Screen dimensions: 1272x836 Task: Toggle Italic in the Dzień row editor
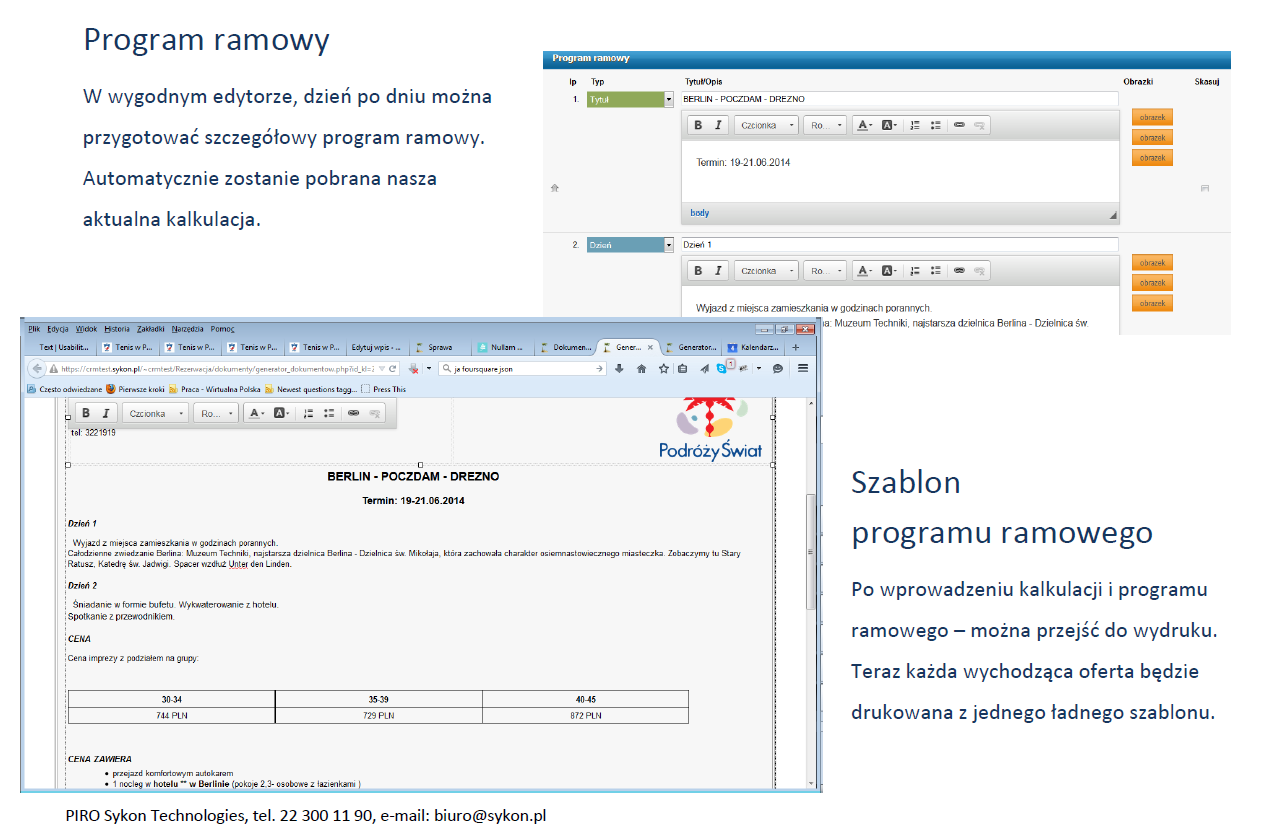(717, 270)
